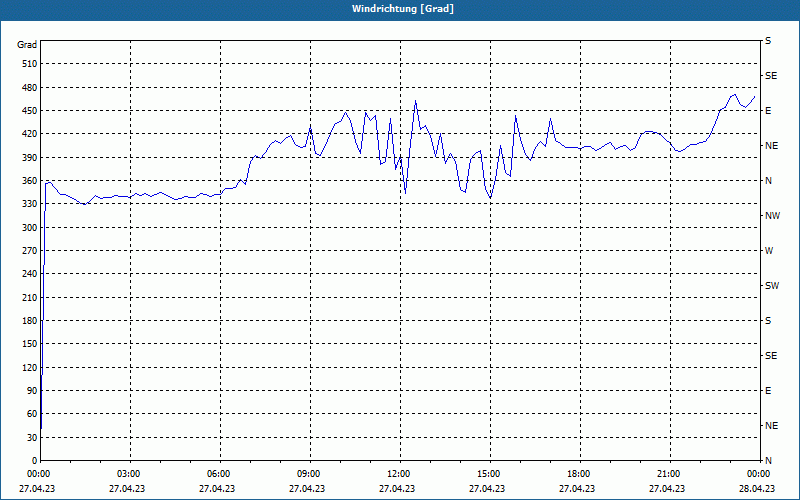Click the W compass direction label
Viewport: 800px width, 500px height.
[x=769, y=251]
